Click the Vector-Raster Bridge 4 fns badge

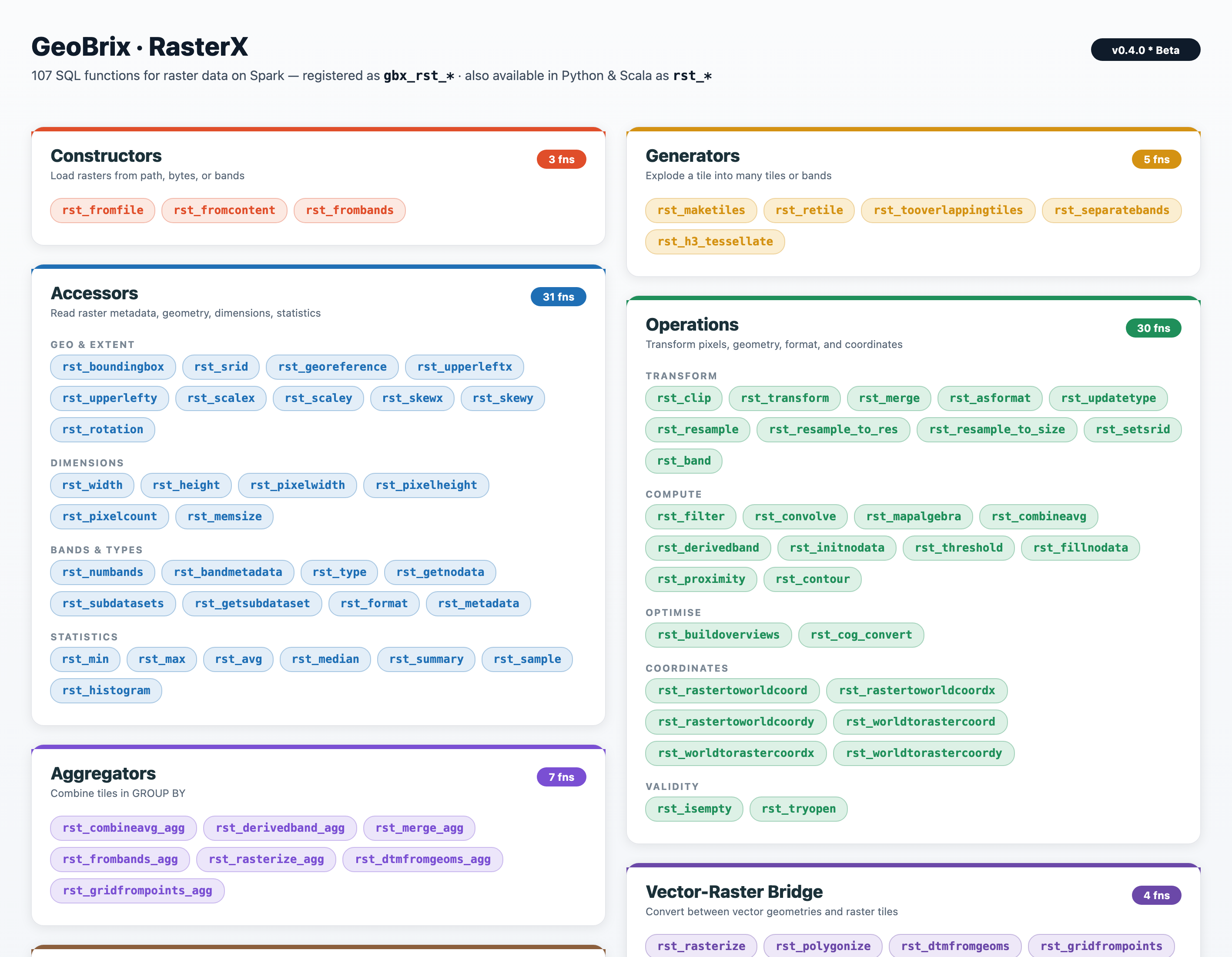point(1156,896)
